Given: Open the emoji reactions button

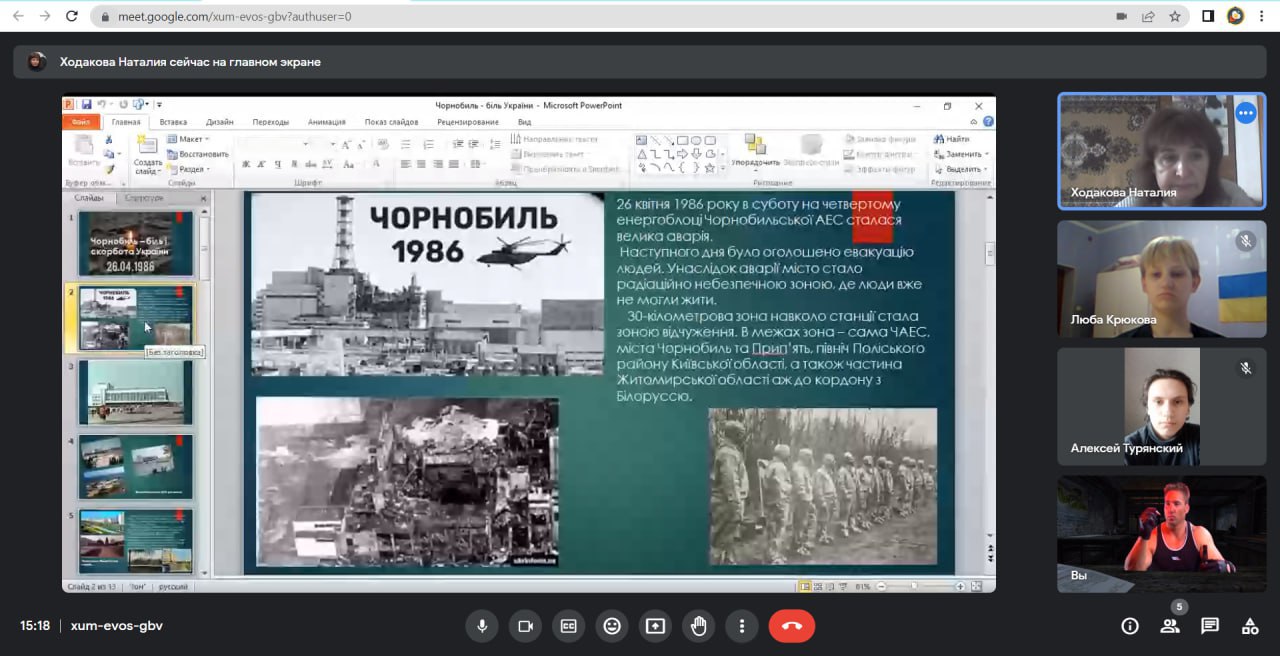Looking at the screenshot, I should 611,626.
